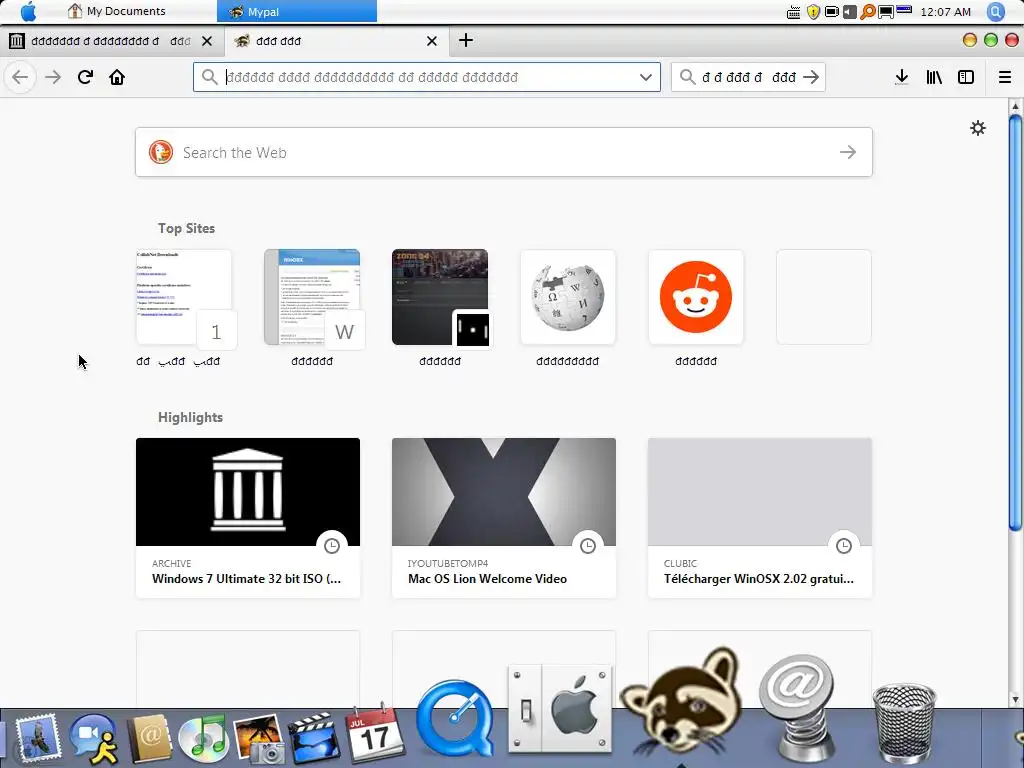Click the orange magnifier tray icon

pos(867,12)
